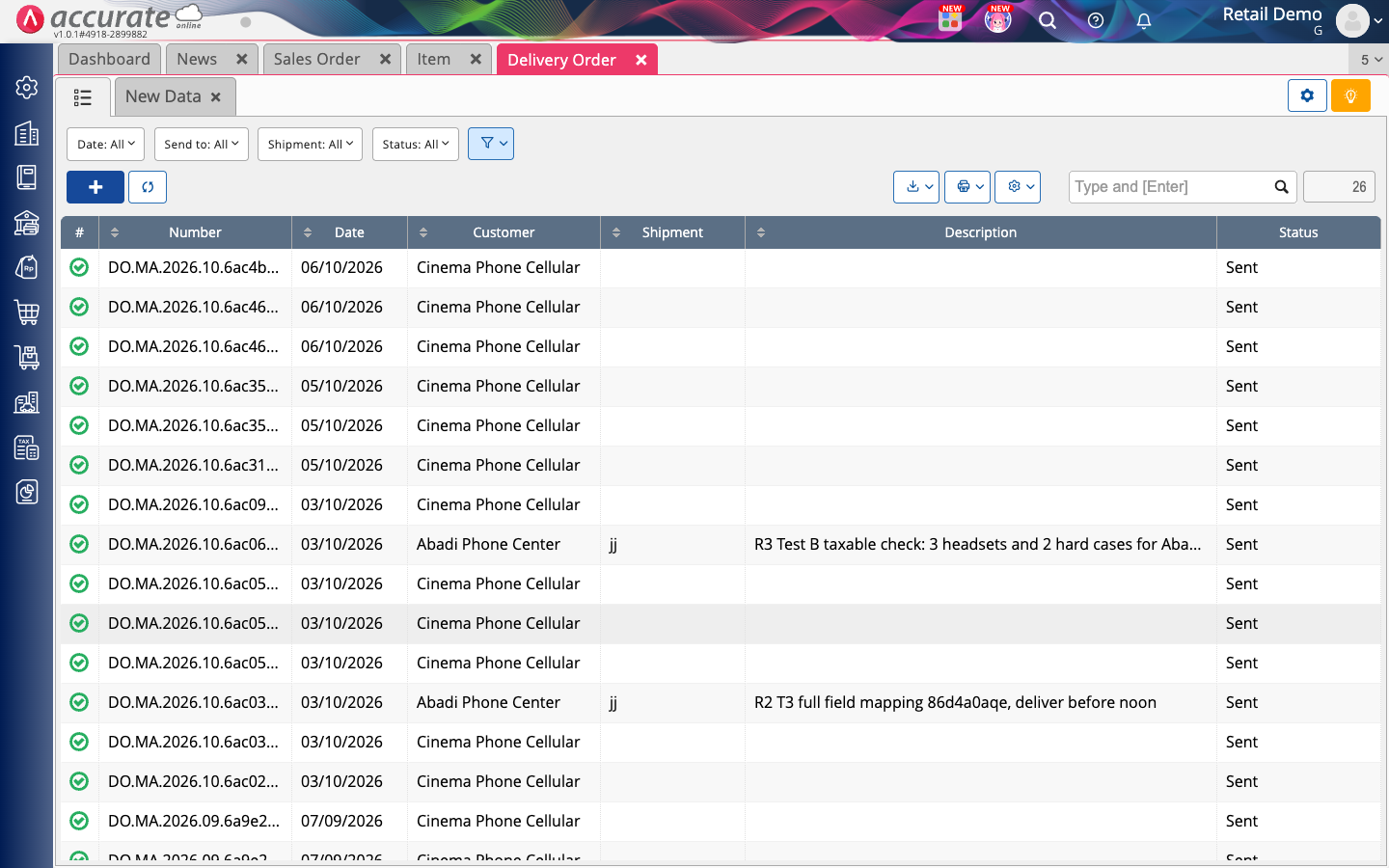Image resolution: width=1389 pixels, height=868 pixels.
Task: Switch to the Dashboard tab
Action: pyautogui.click(x=109, y=59)
